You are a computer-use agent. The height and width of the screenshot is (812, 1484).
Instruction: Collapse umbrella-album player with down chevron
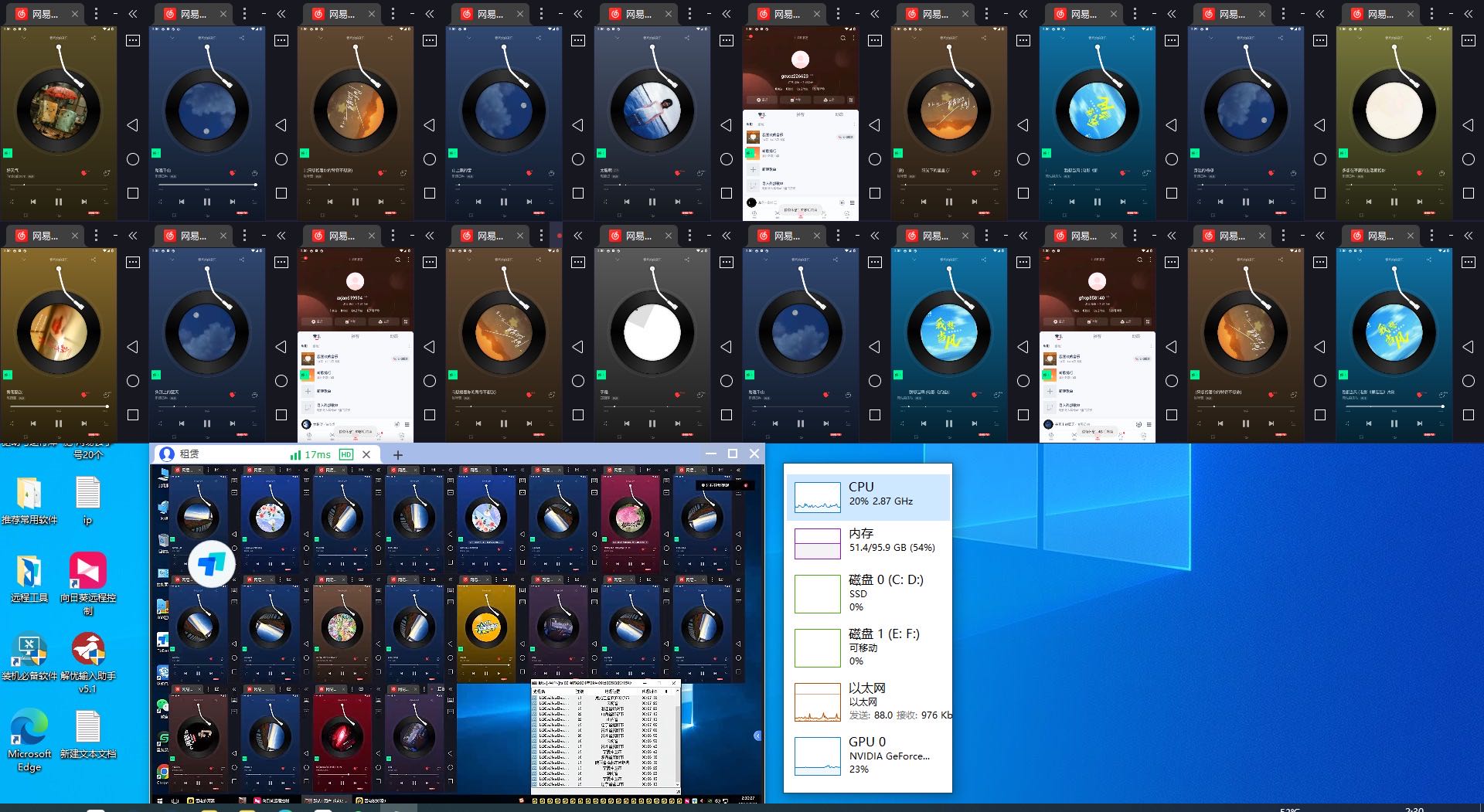(24, 37)
